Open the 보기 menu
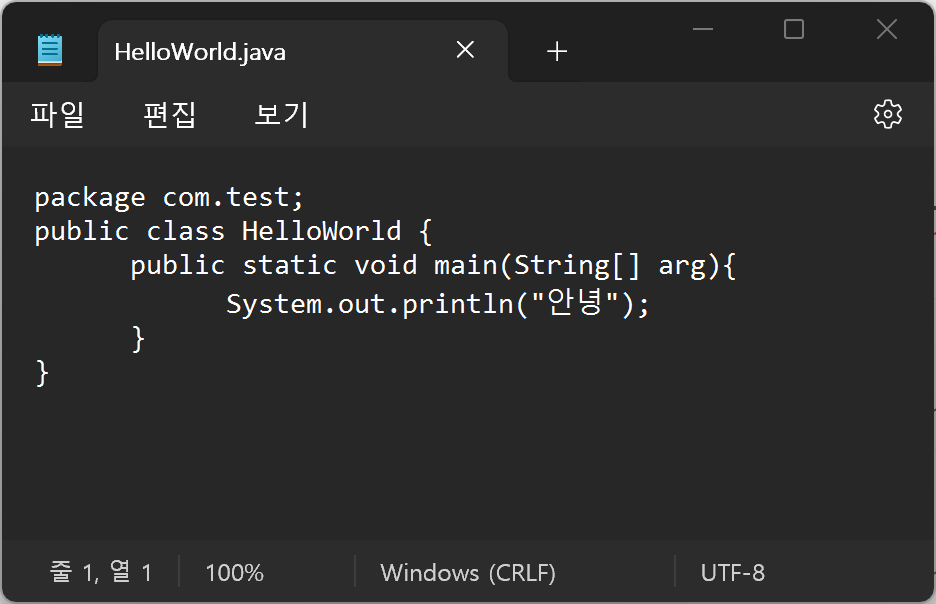Viewport: 936px width, 604px height. point(281,114)
